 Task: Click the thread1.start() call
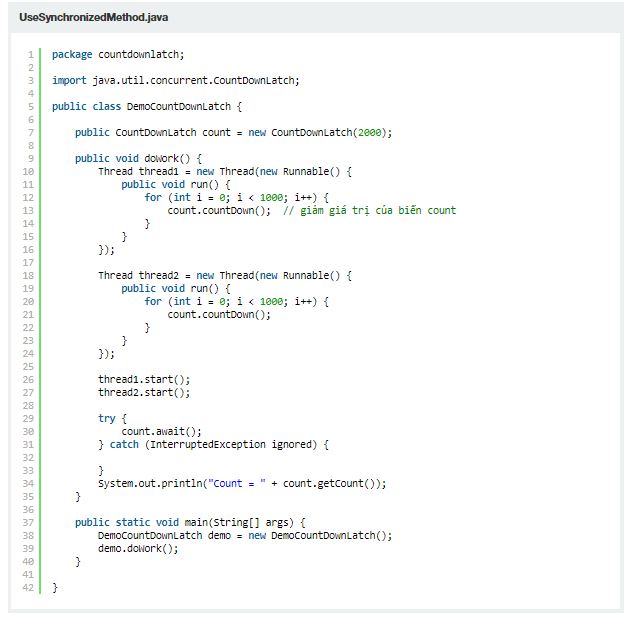(x=143, y=379)
